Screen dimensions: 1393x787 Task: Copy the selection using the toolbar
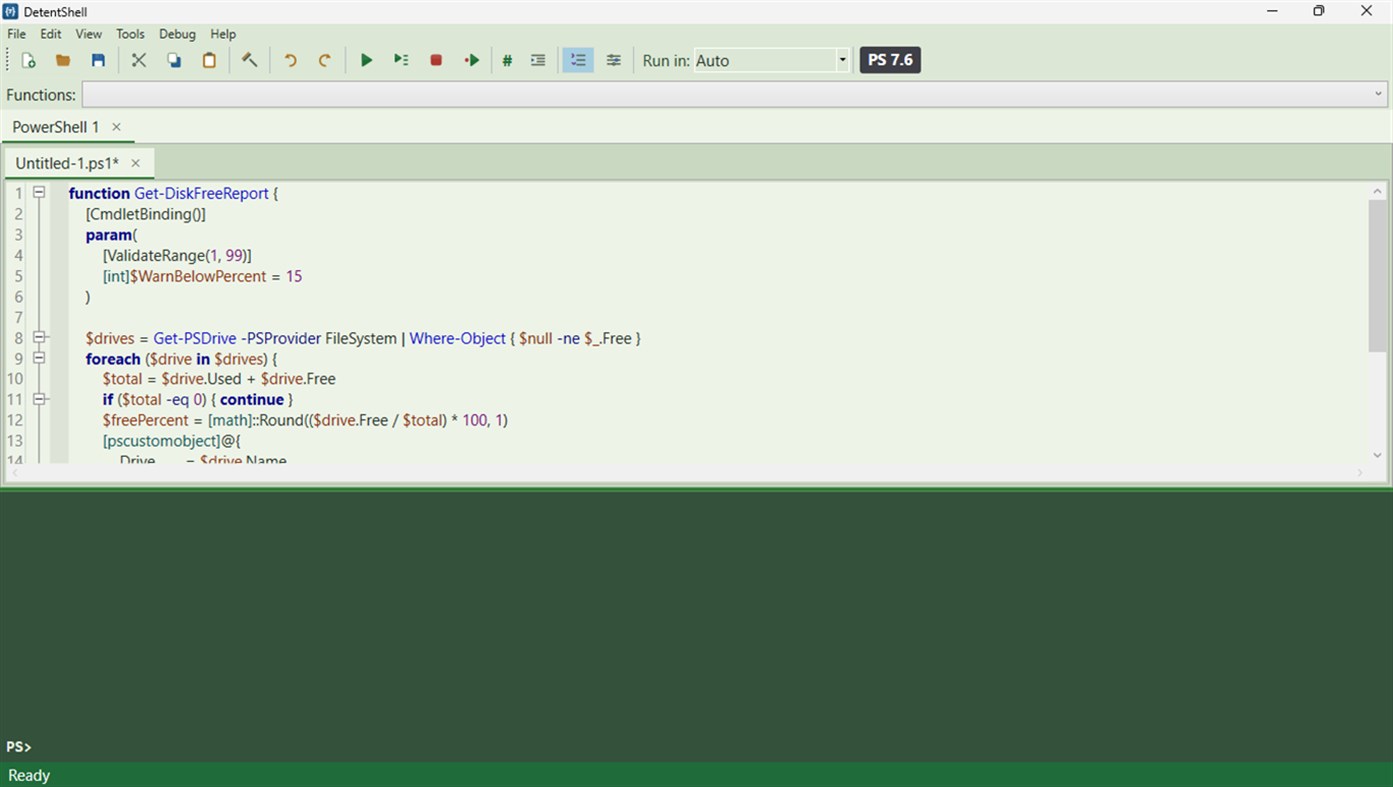pos(174,60)
